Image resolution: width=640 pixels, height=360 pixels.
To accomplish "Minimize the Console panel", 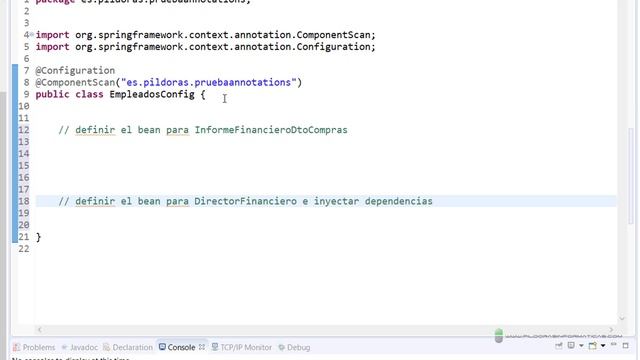I will (613, 345).
